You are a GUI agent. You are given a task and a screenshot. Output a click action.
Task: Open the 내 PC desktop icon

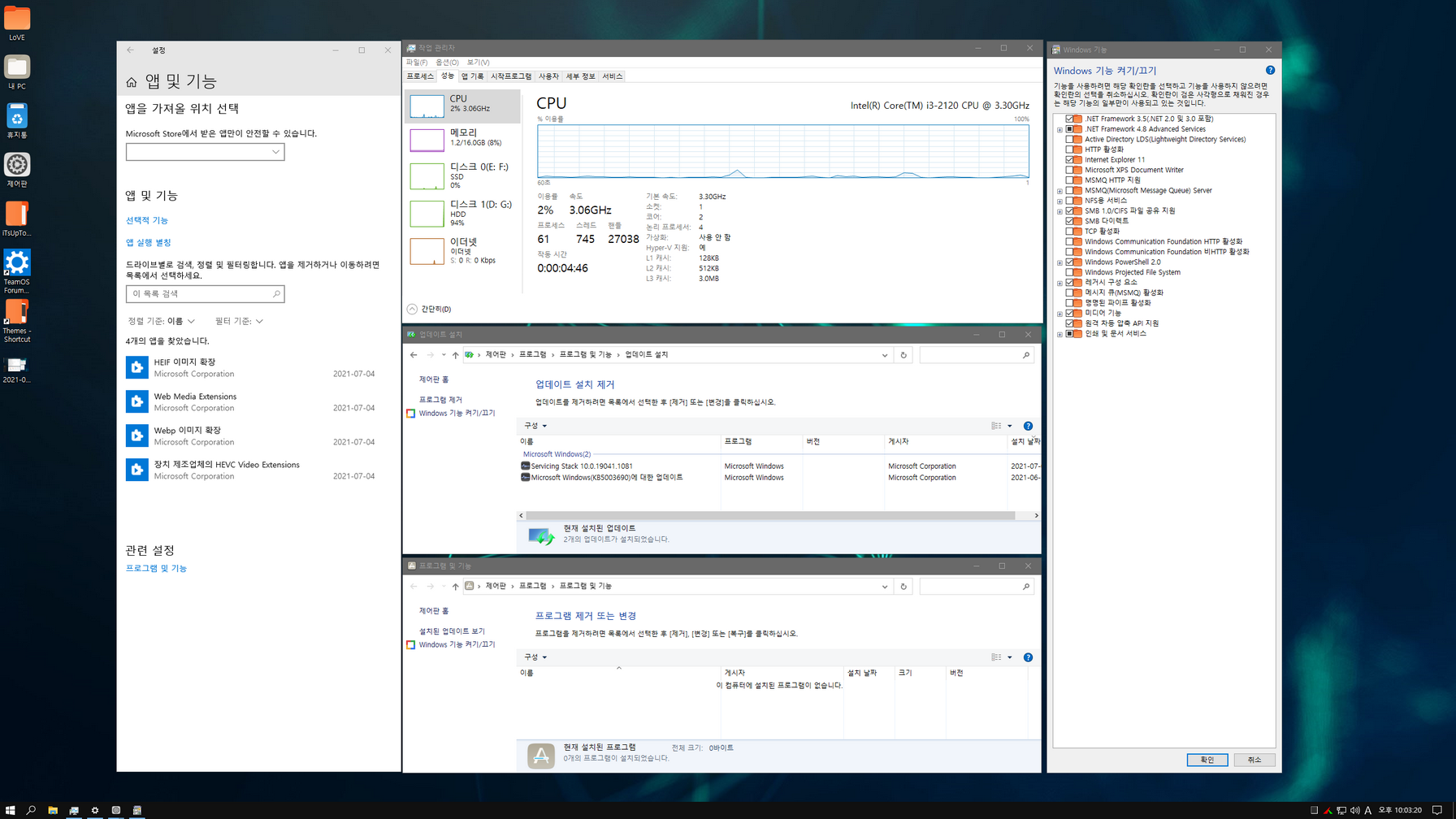coord(17,71)
